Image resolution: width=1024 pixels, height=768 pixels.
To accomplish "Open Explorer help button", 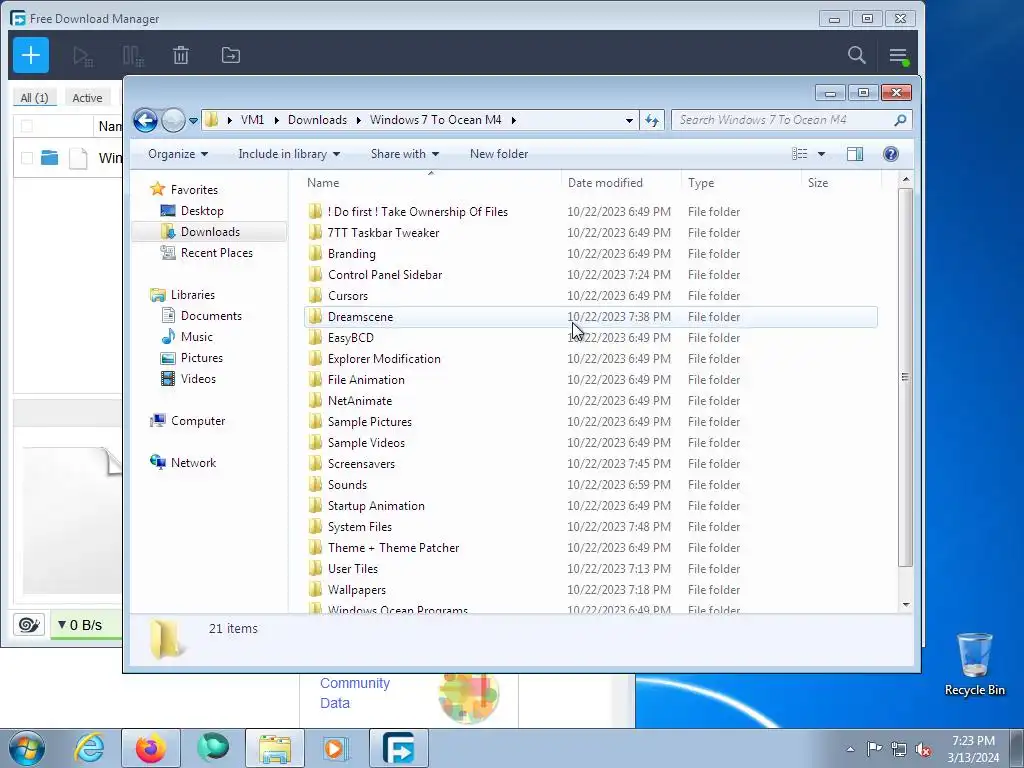I will click(x=890, y=154).
